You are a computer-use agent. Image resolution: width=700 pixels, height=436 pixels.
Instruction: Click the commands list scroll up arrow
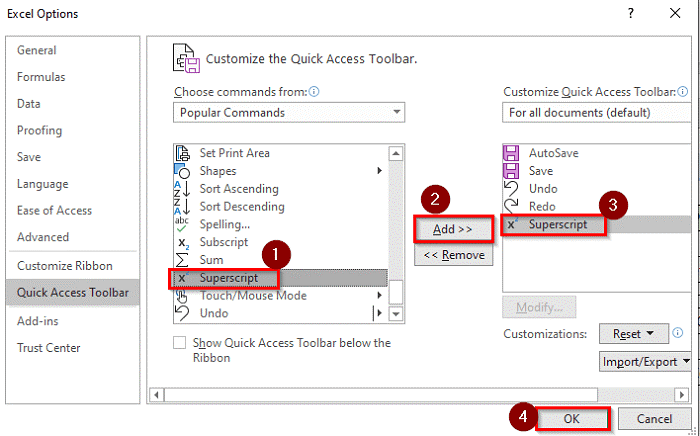396,154
